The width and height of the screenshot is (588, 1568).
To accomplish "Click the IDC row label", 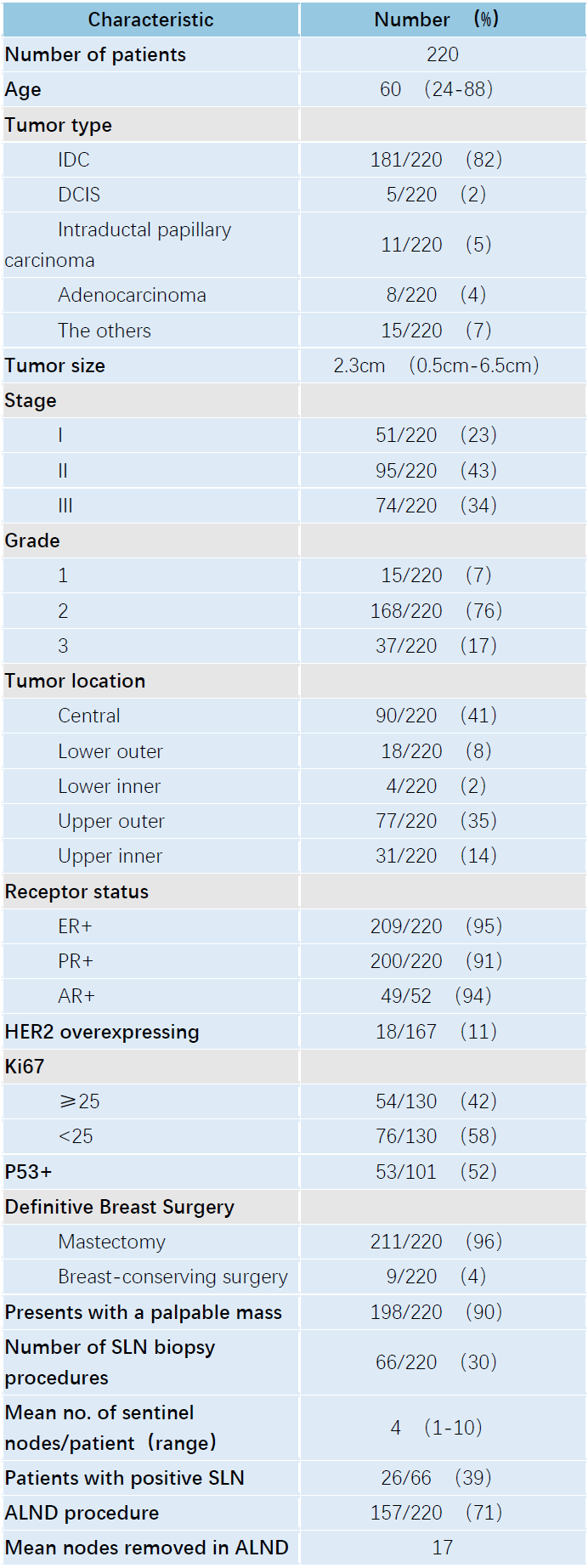I will (x=74, y=160).
